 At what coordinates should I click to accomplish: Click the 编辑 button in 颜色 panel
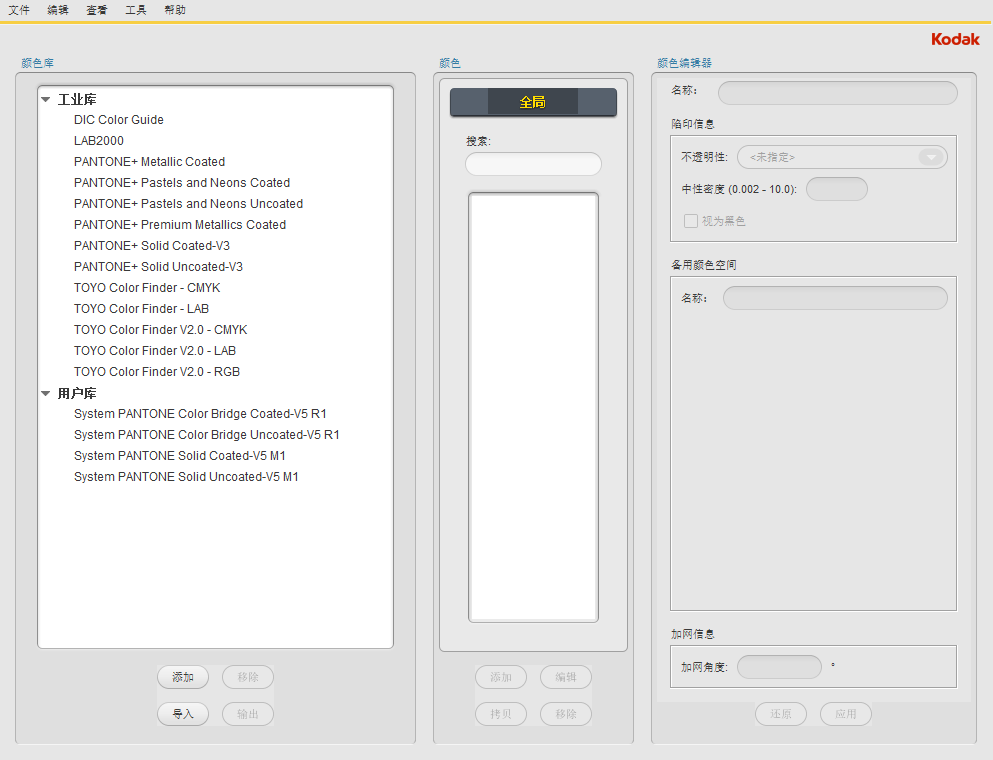click(566, 677)
